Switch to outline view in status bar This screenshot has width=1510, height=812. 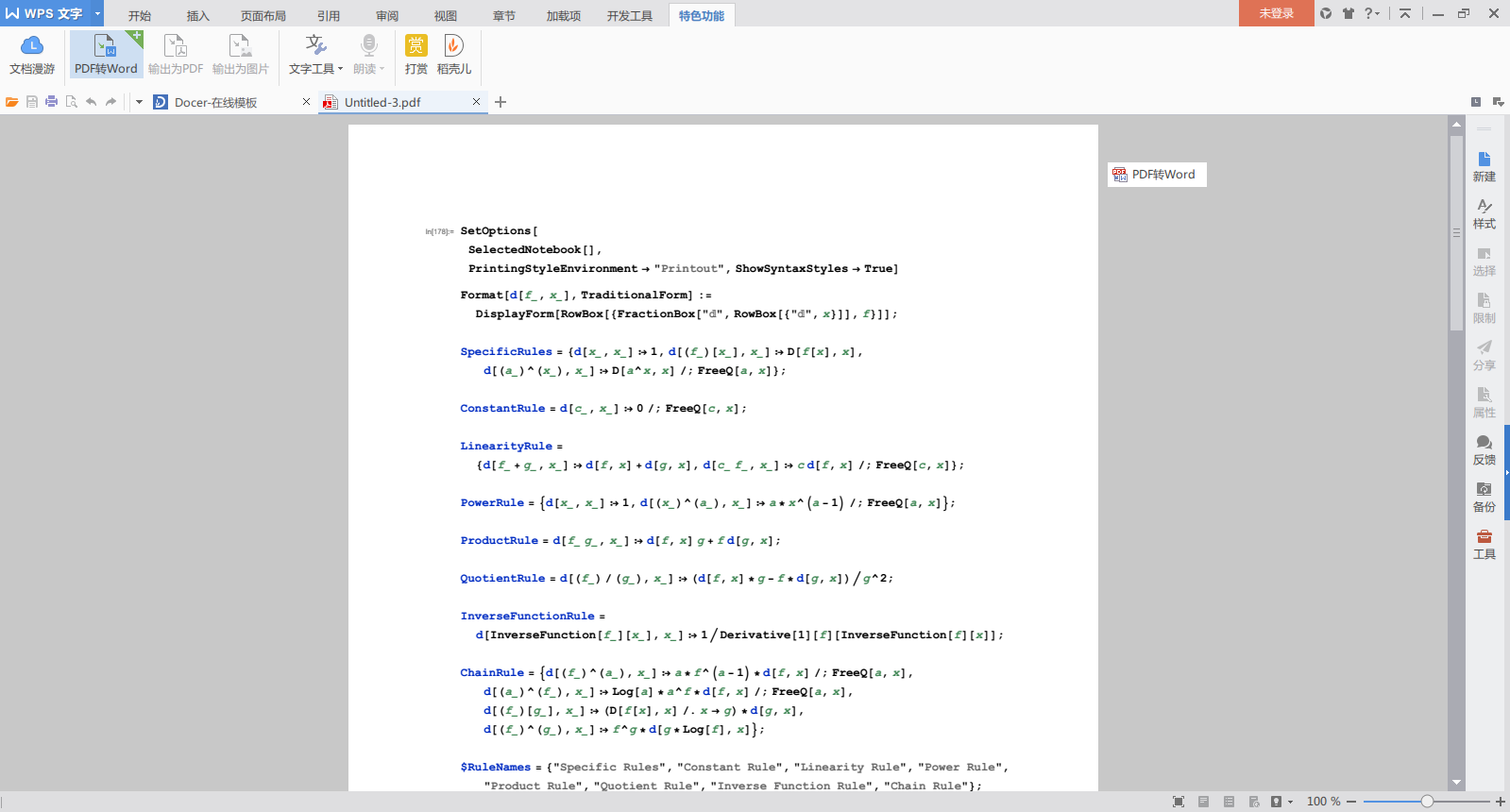pos(1229,802)
